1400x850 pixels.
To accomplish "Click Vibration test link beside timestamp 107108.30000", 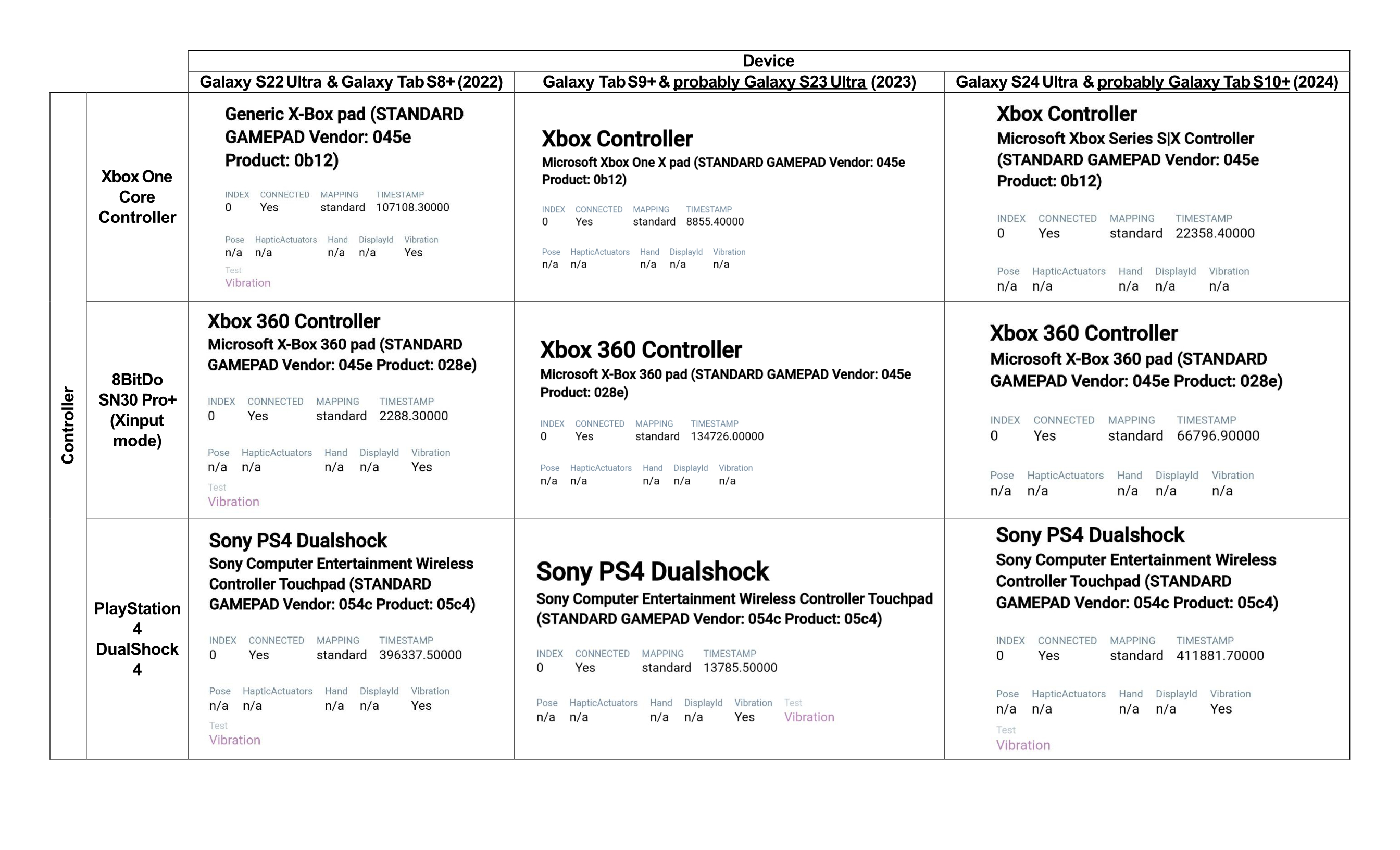I will pyautogui.click(x=247, y=283).
